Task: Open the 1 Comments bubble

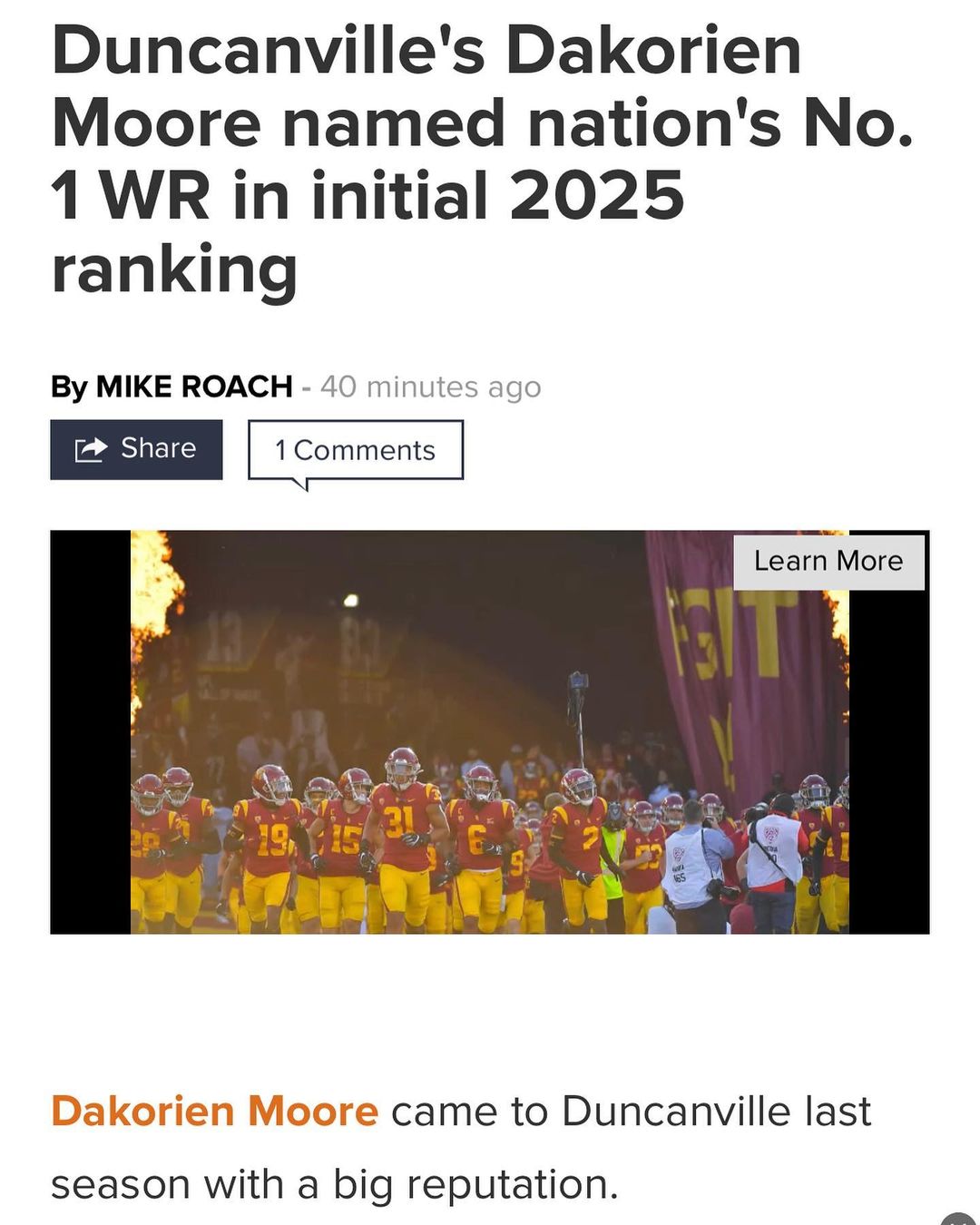Action: [x=356, y=450]
